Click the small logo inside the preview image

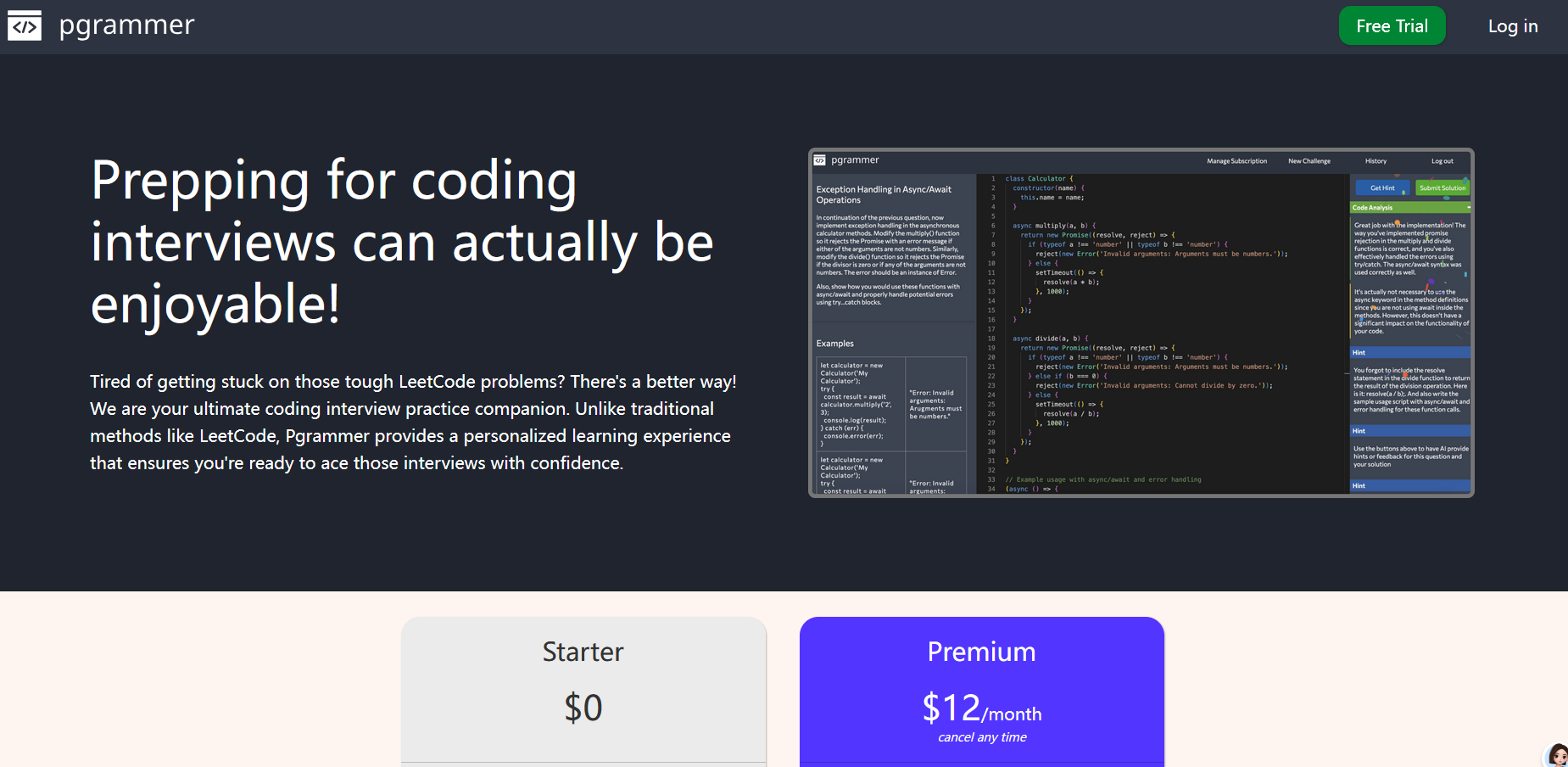coord(819,160)
